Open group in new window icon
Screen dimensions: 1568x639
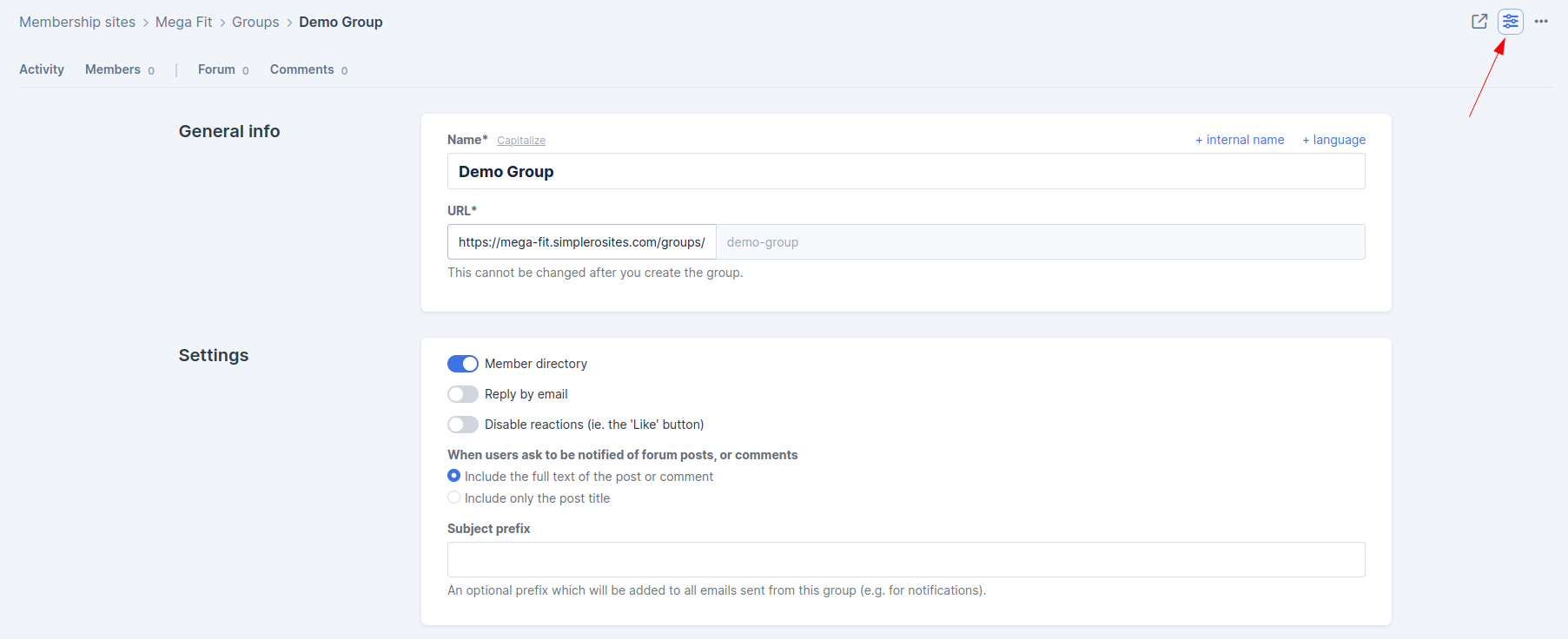point(1479,22)
